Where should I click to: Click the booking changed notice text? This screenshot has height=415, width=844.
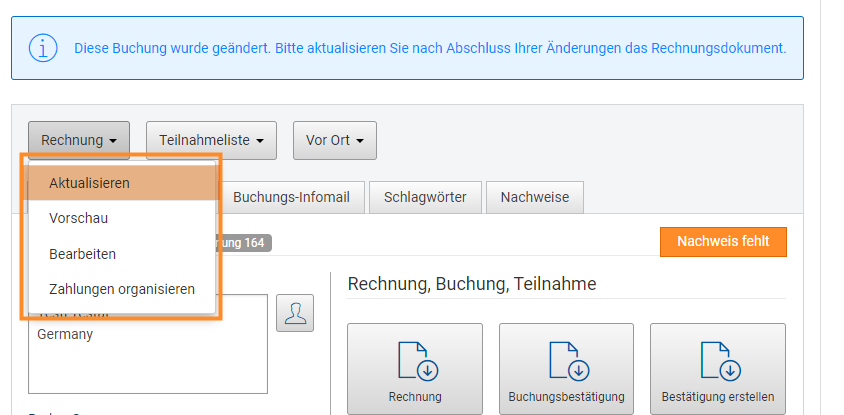click(430, 47)
